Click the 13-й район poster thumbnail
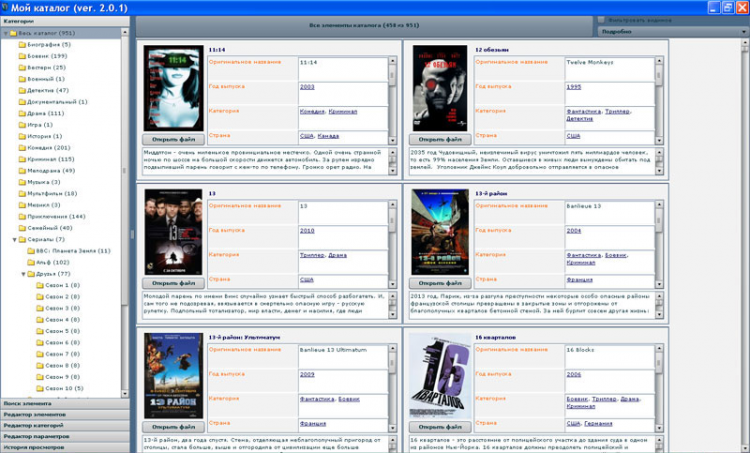This screenshot has width=750, height=453. (440, 232)
